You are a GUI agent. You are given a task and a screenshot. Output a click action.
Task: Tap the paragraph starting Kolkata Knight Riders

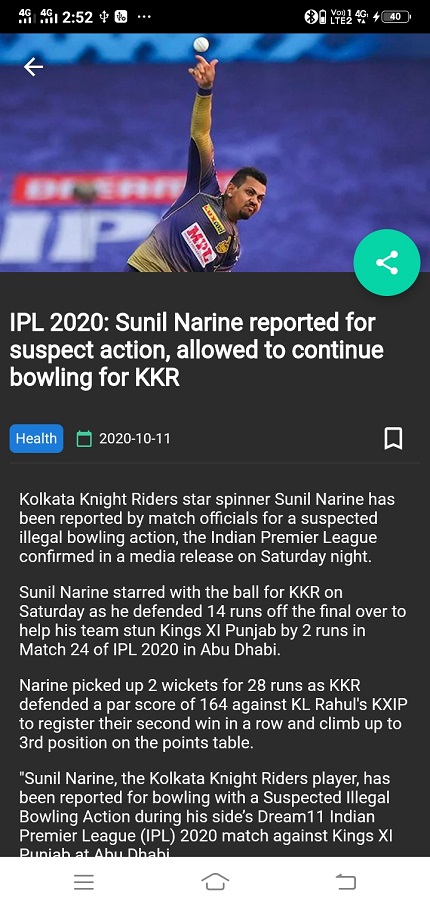207,528
